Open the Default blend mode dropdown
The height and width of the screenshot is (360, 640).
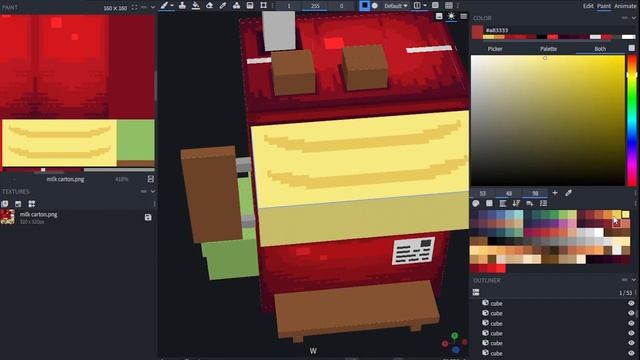pos(396,6)
